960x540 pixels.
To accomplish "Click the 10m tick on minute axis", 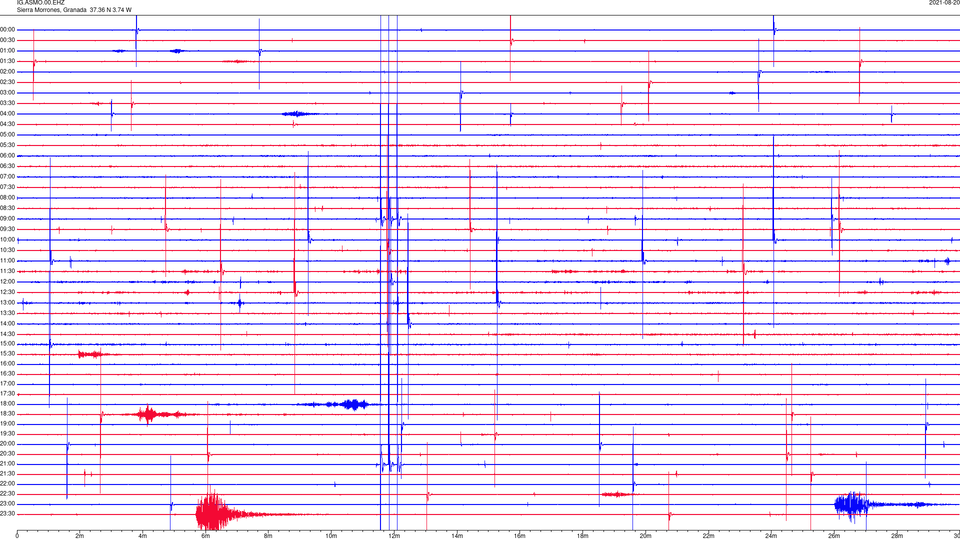I will coord(331,536).
